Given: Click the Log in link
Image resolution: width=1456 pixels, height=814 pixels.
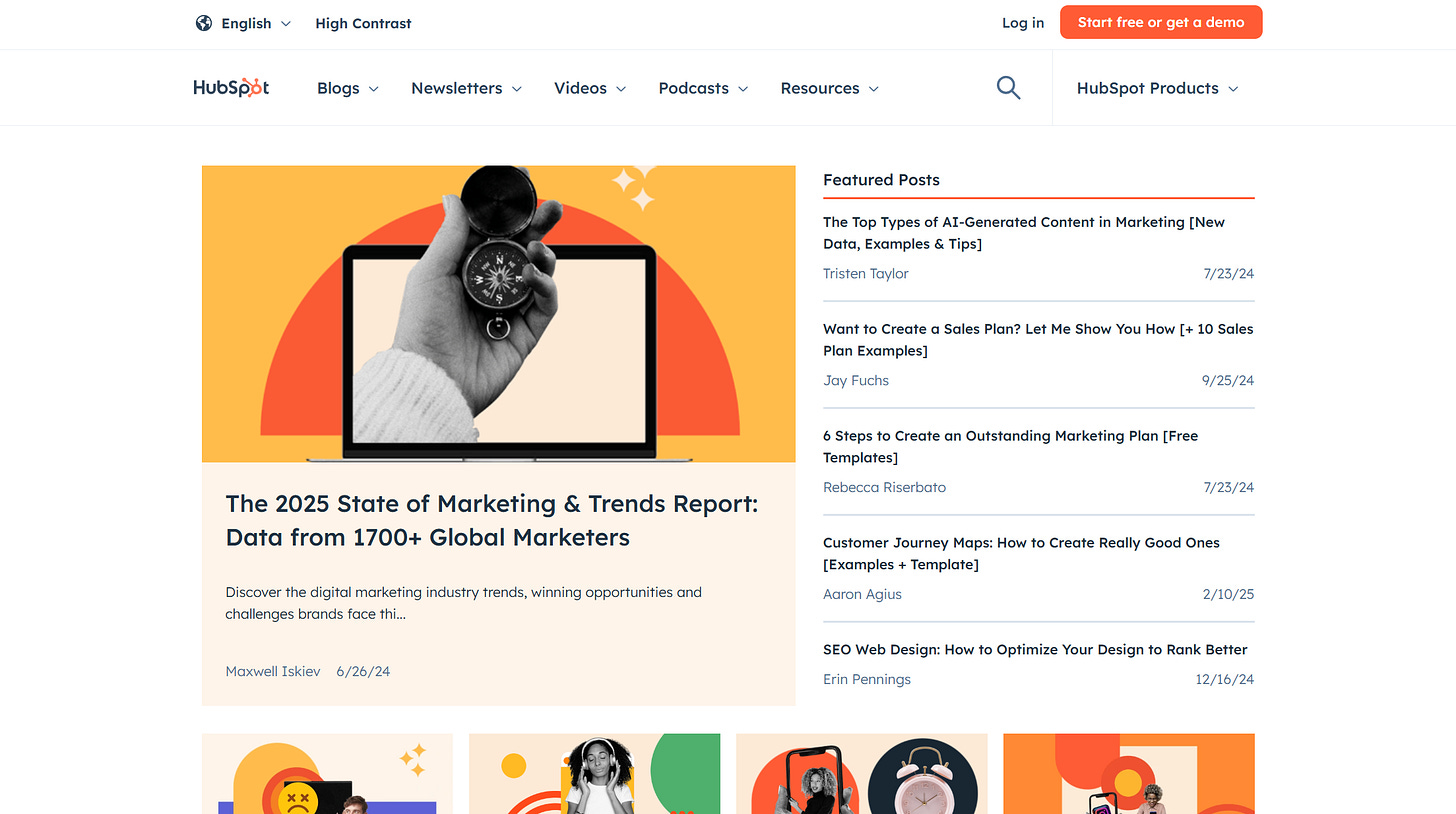Looking at the screenshot, I should pos(1023,23).
